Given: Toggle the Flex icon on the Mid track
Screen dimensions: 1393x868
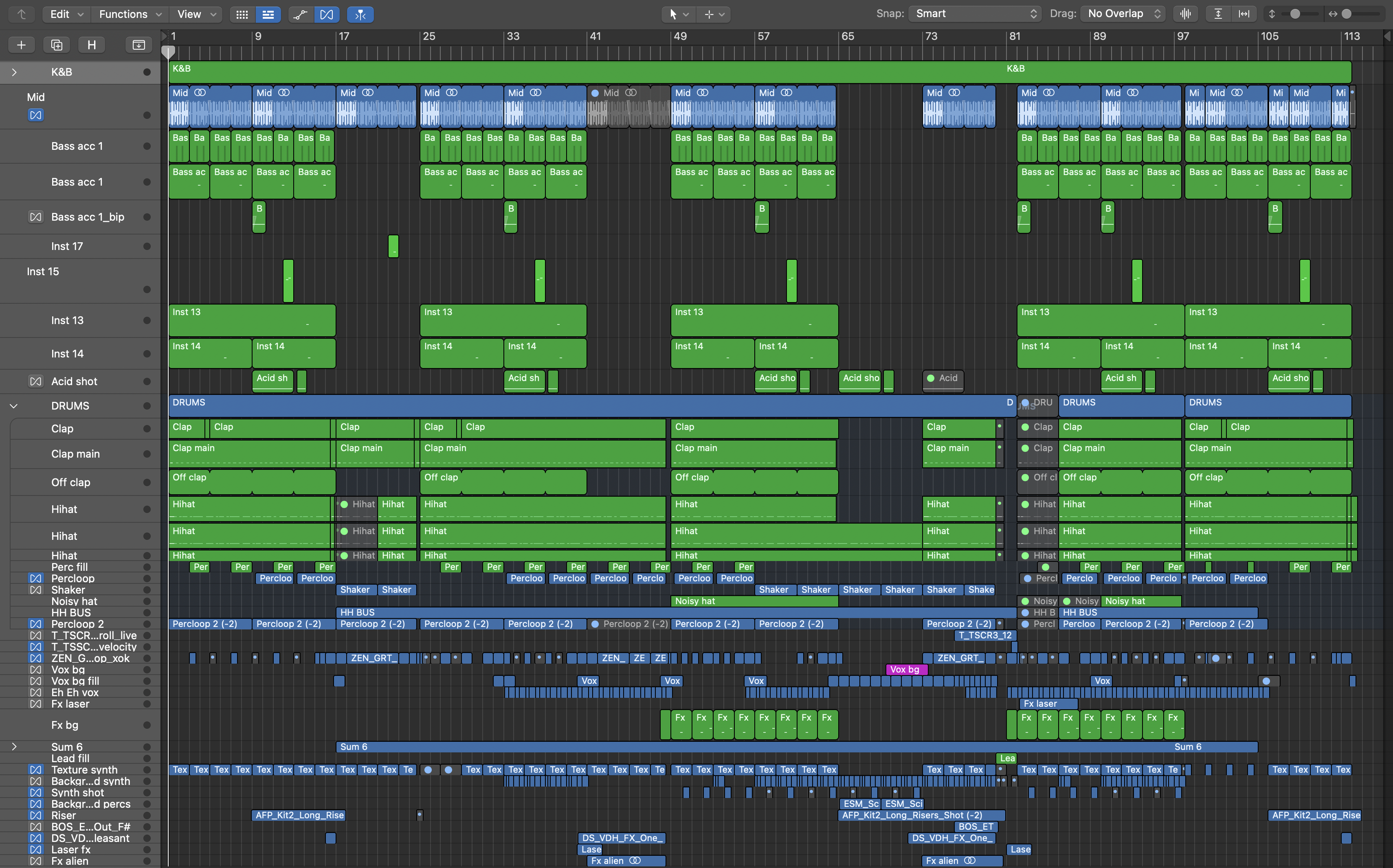Looking at the screenshot, I should pos(35,115).
